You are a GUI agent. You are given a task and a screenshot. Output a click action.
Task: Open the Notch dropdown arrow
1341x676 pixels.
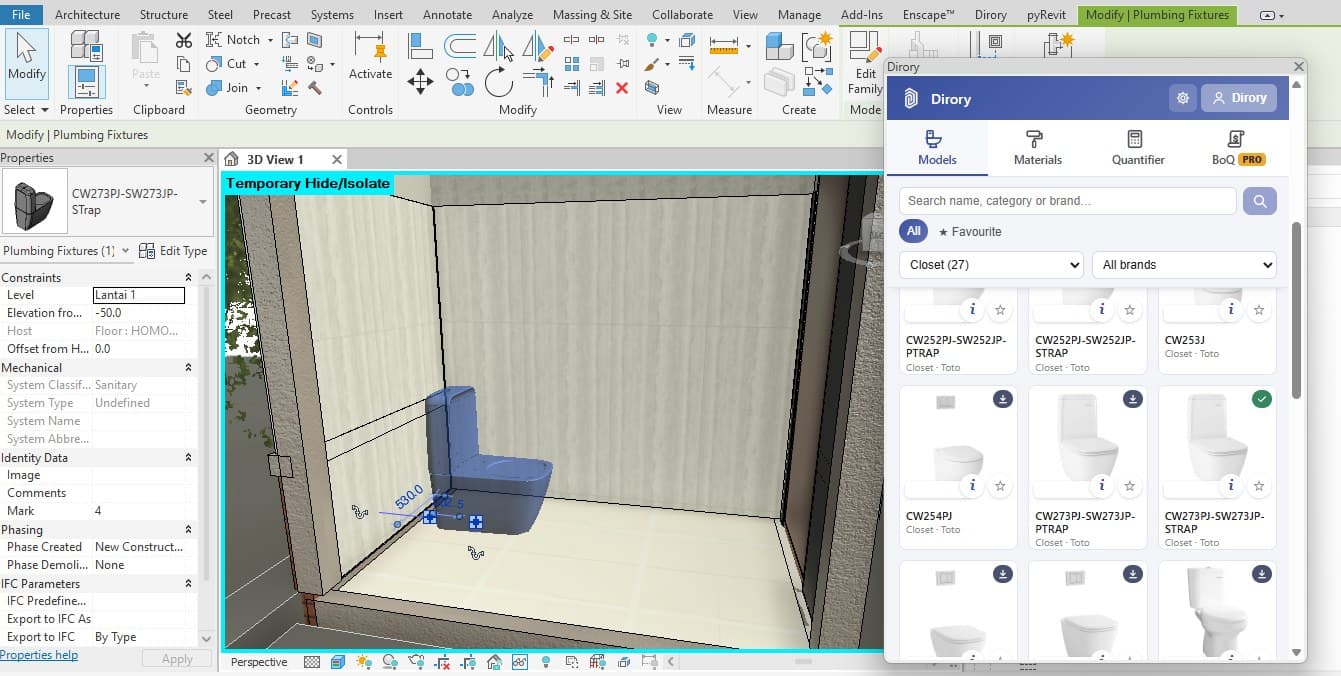[x=270, y=40]
